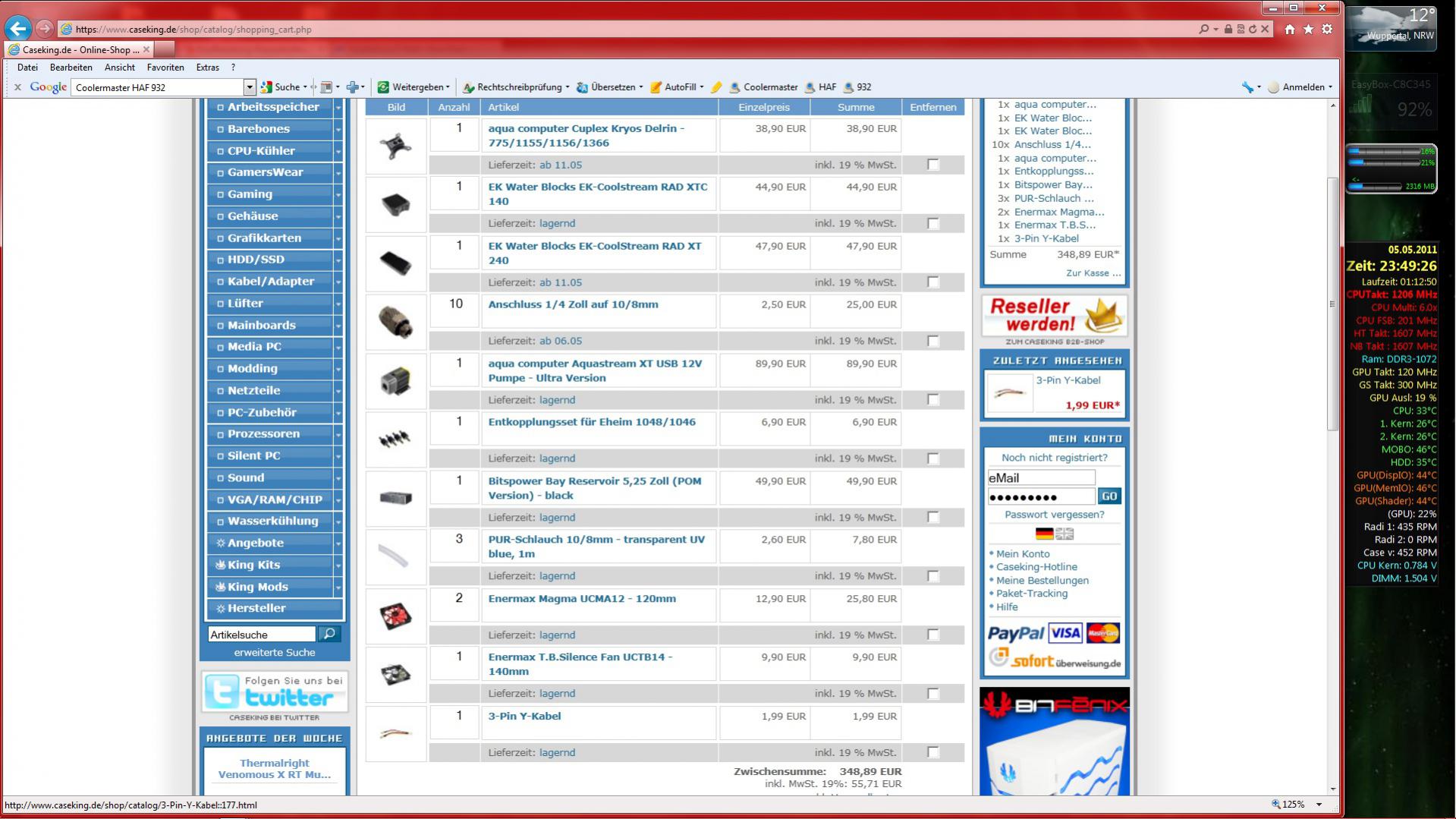Click the address bar refresh icon
The image size is (1456, 819).
click(x=1253, y=29)
